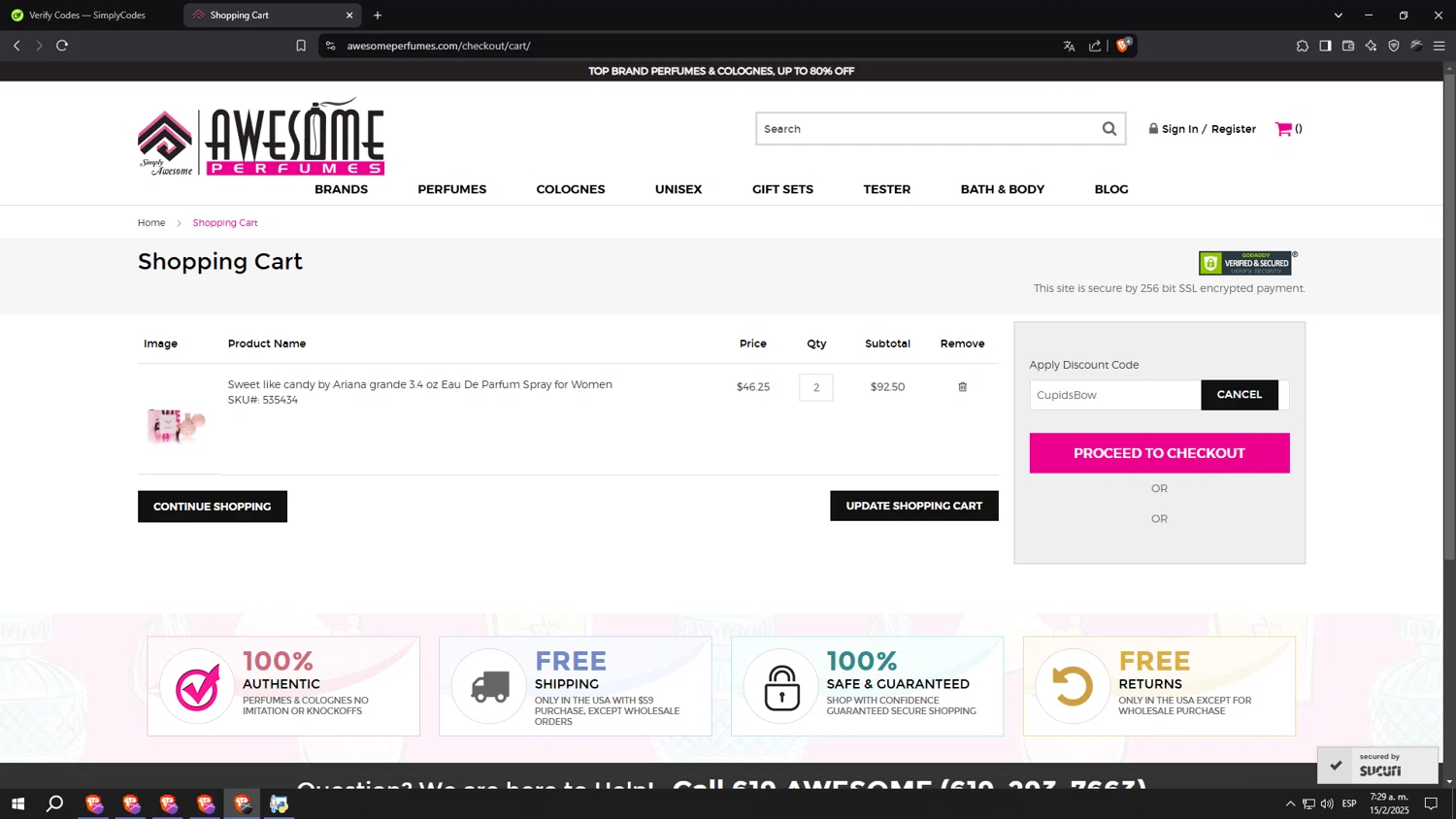Click CANCEL discount code button
Image resolution: width=1456 pixels, height=819 pixels.
point(1240,395)
